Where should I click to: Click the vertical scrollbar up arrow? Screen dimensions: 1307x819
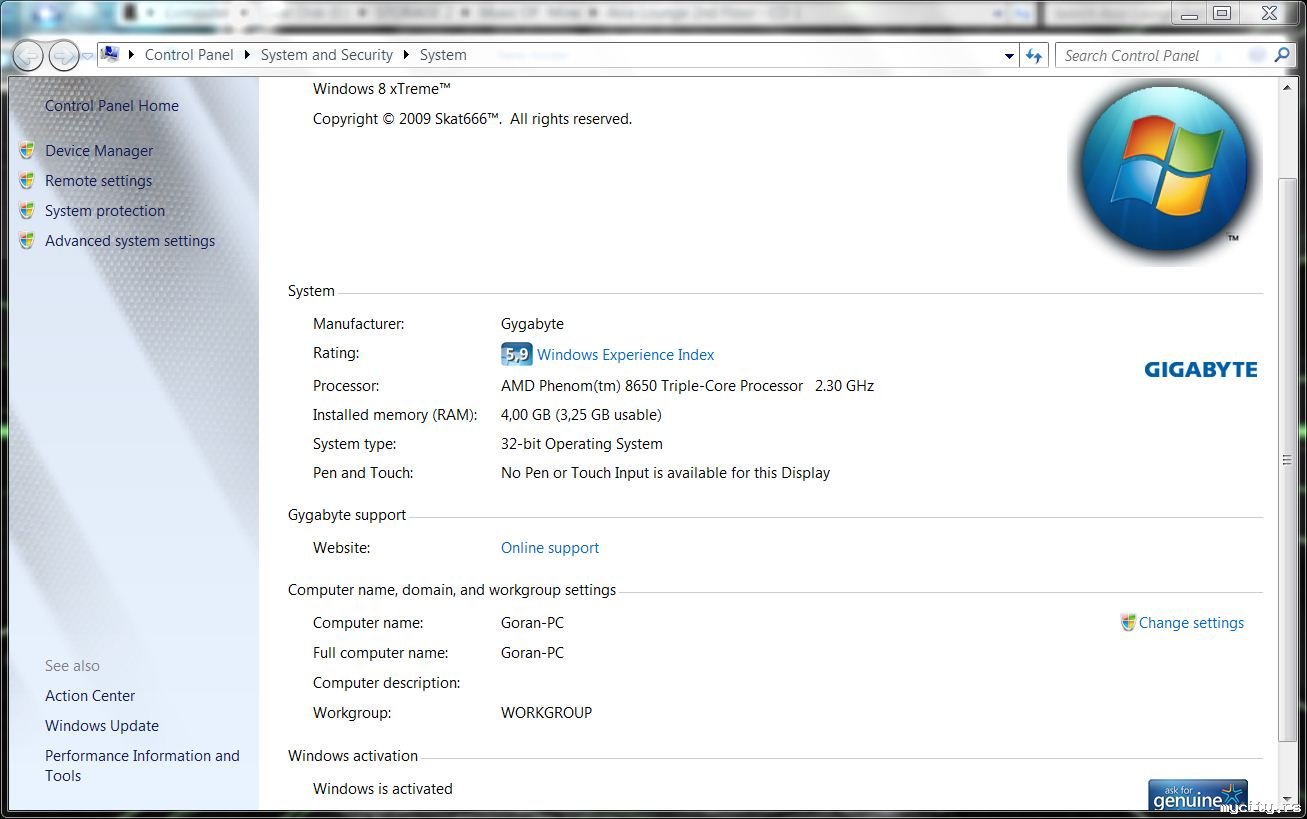tap(1288, 86)
